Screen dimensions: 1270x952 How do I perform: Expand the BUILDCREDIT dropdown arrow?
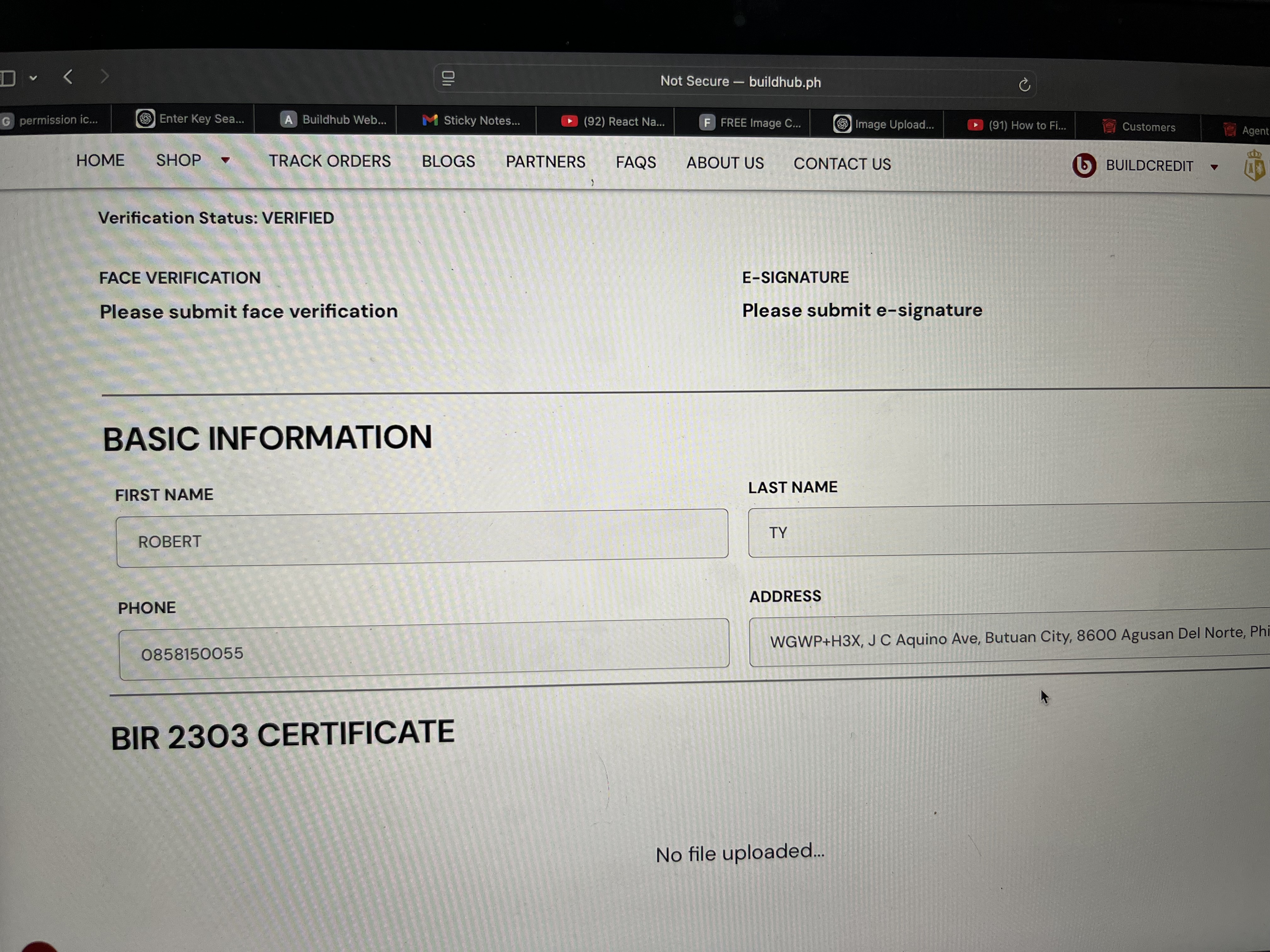click(1214, 167)
